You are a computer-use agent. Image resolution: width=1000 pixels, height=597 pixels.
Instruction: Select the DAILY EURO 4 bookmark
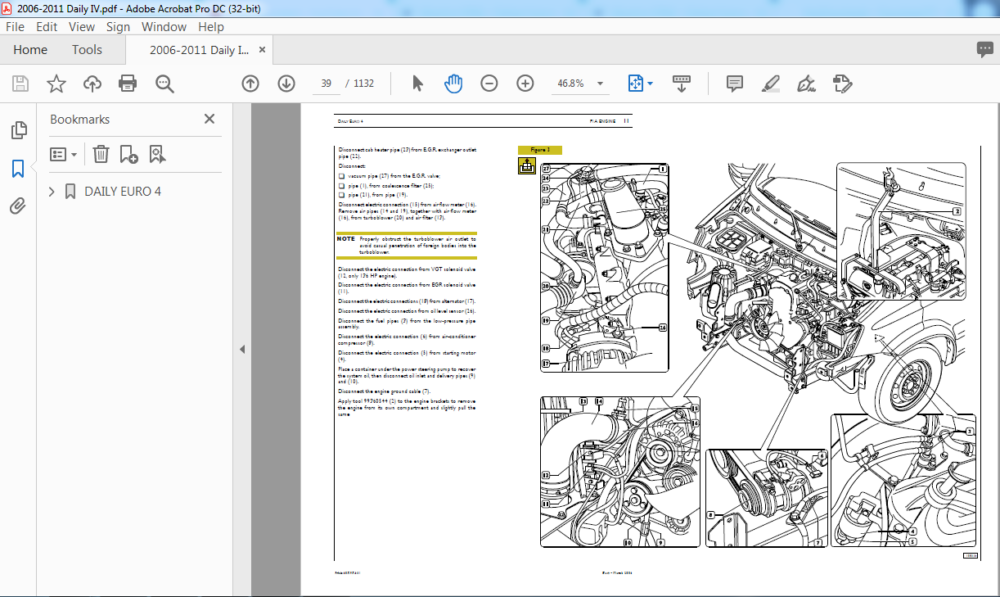click(x=122, y=191)
